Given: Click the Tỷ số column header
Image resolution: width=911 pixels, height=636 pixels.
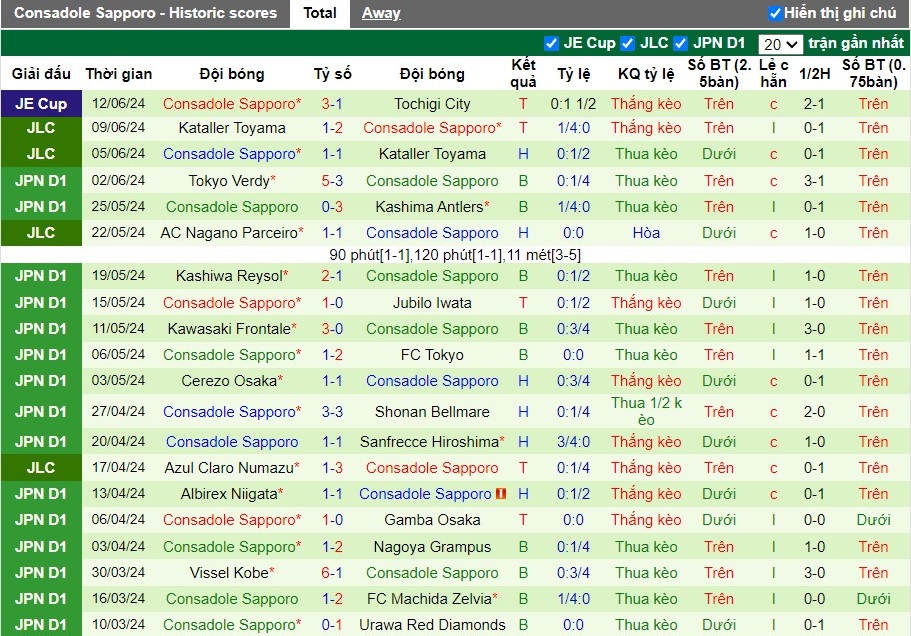Looking at the screenshot, I should pos(332,74).
